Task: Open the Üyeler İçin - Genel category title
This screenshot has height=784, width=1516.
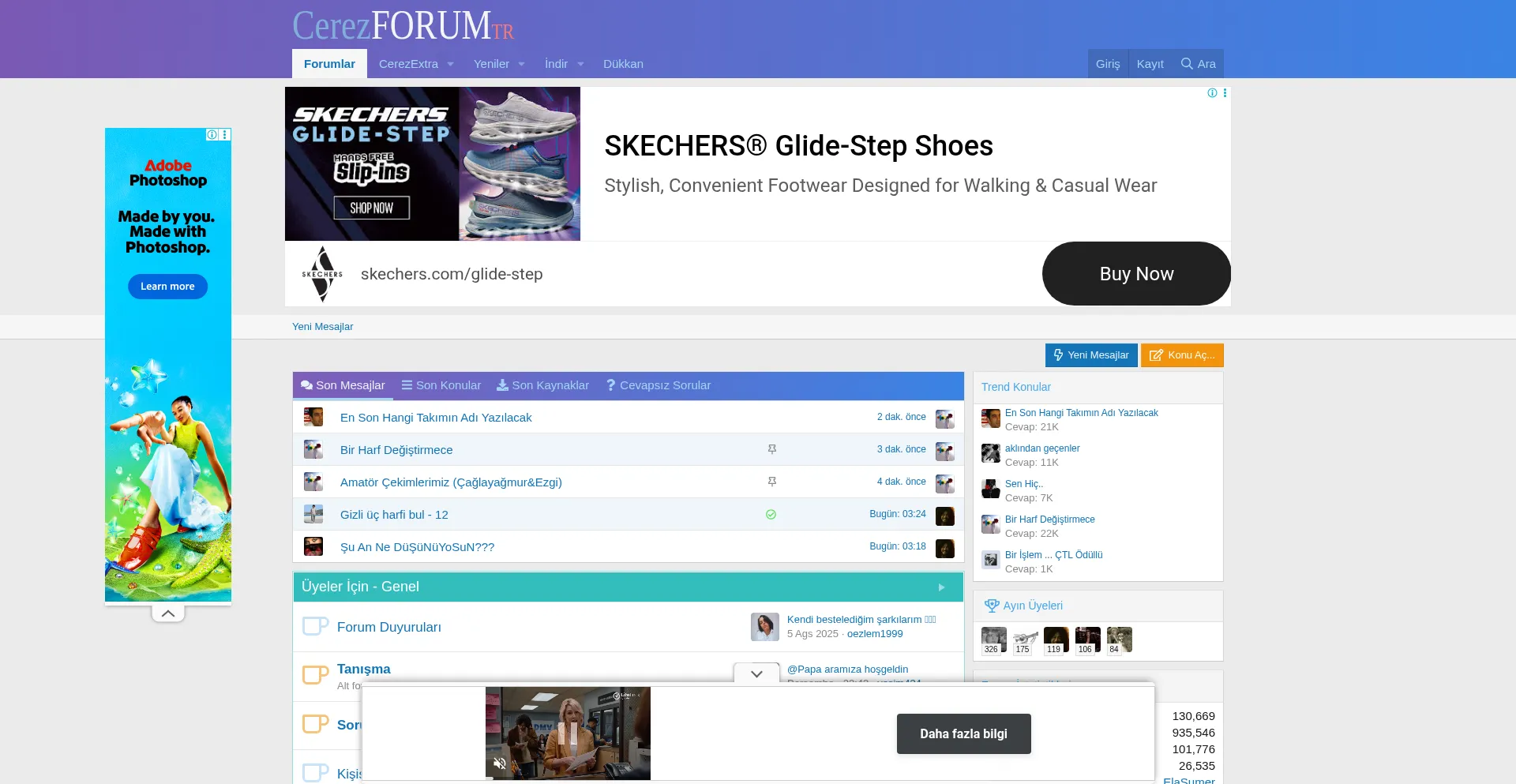Action: 360,587
